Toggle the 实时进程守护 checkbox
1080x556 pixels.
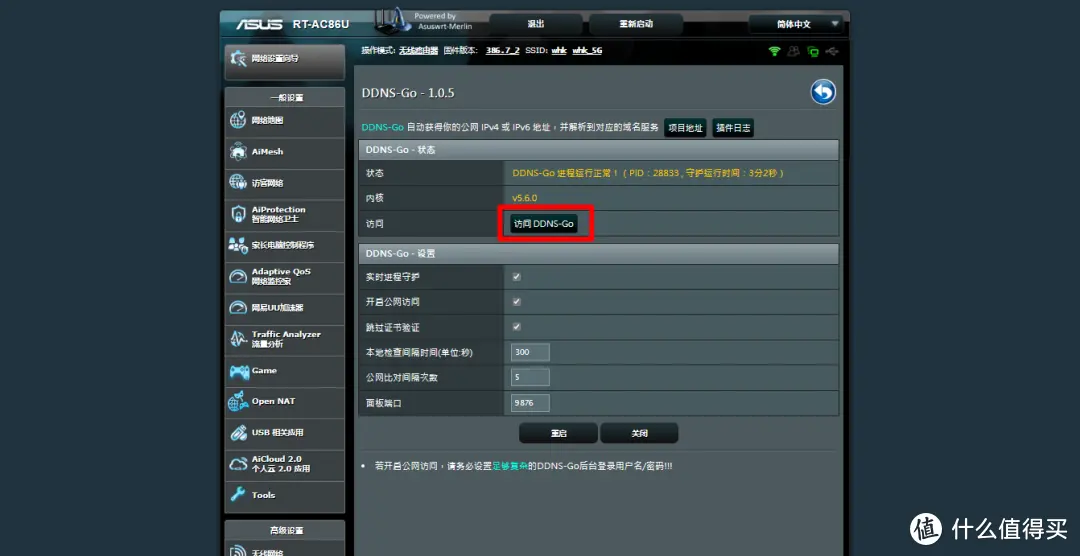517,277
